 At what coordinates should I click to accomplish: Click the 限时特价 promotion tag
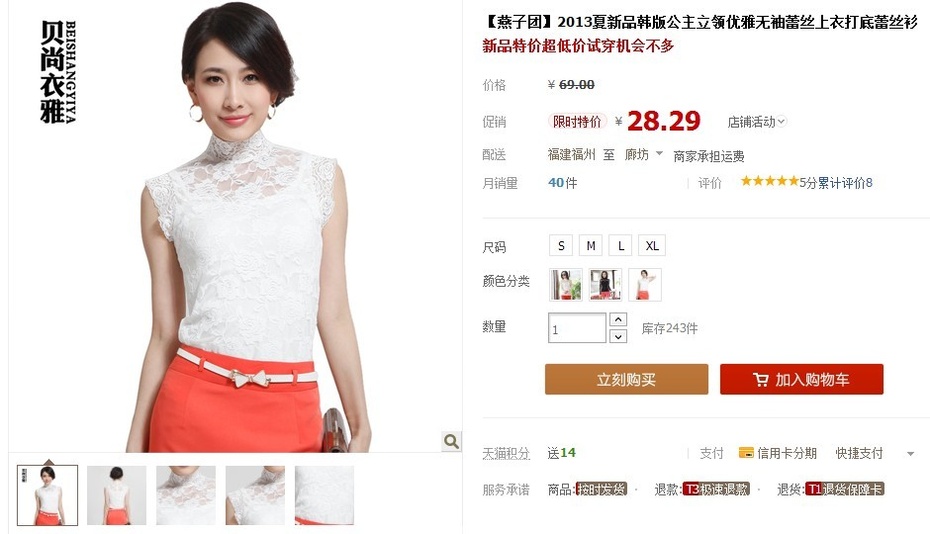(x=577, y=122)
